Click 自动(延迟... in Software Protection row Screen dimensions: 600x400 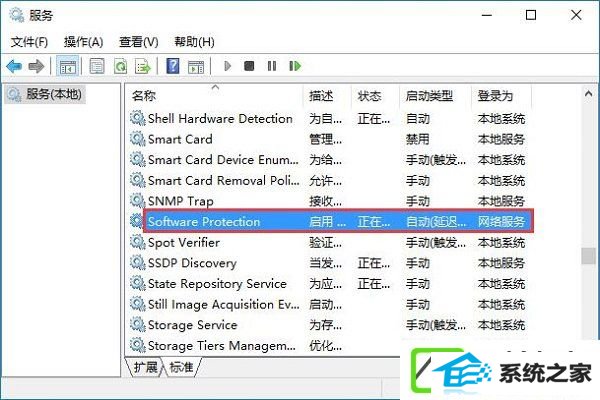[436, 222]
